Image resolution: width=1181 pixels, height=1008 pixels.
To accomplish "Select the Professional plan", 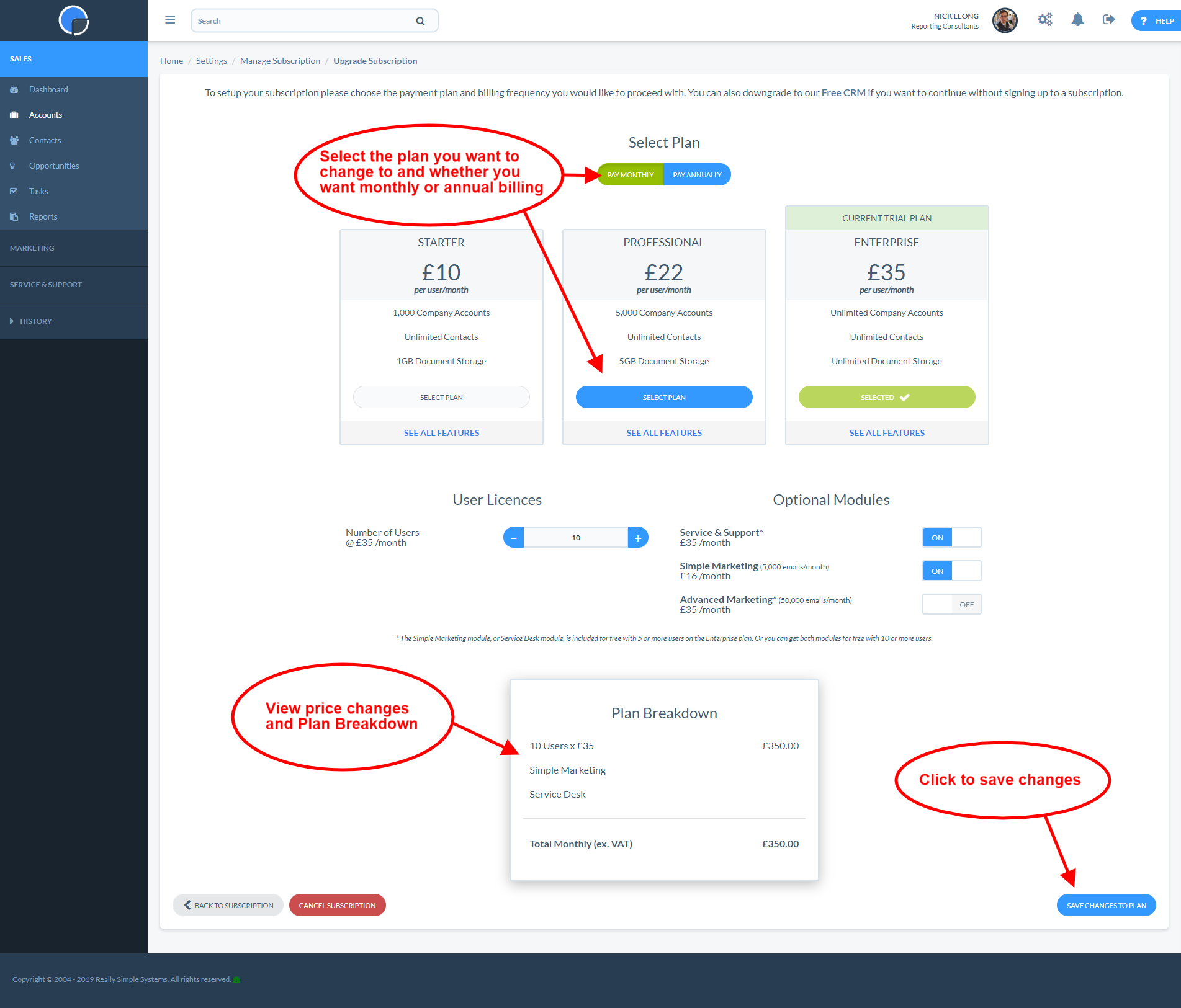I will pyautogui.click(x=664, y=398).
